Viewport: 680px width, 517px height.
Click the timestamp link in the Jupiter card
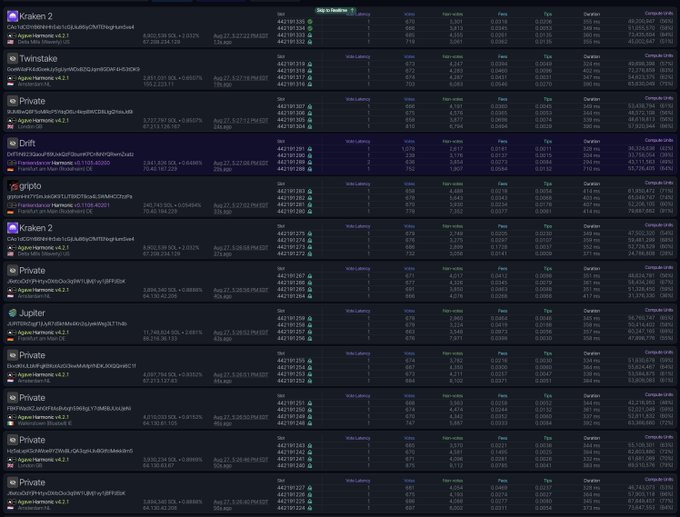(x=241, y=332)
